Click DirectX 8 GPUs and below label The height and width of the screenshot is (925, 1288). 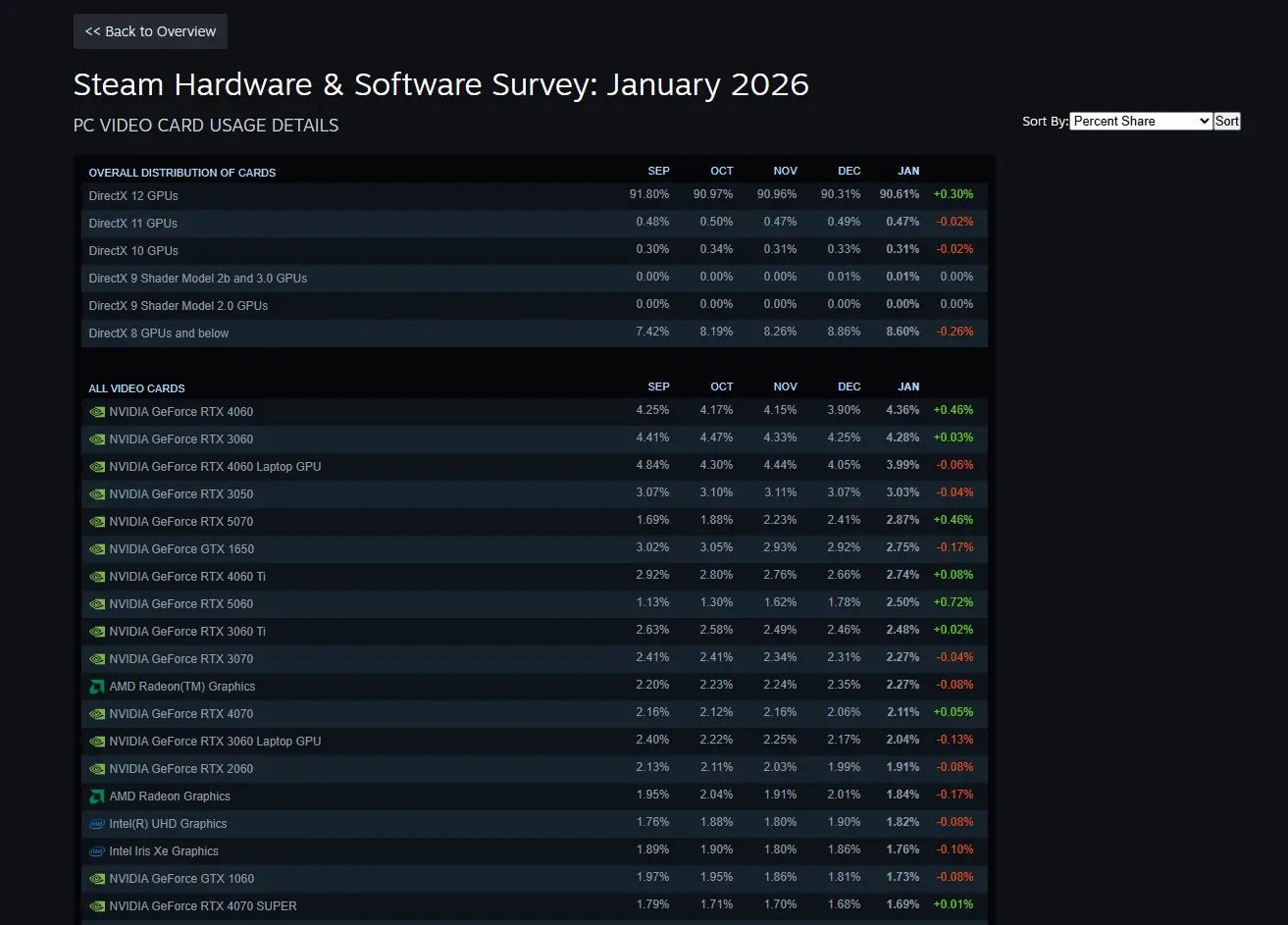pos(159,334)
